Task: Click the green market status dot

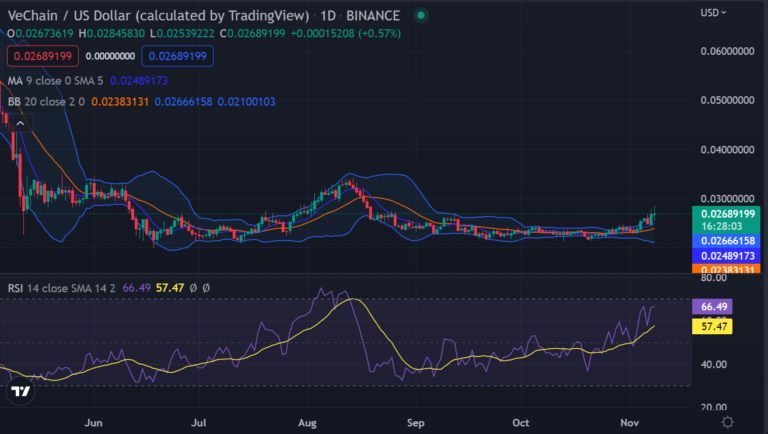Action: click(421, 16)
